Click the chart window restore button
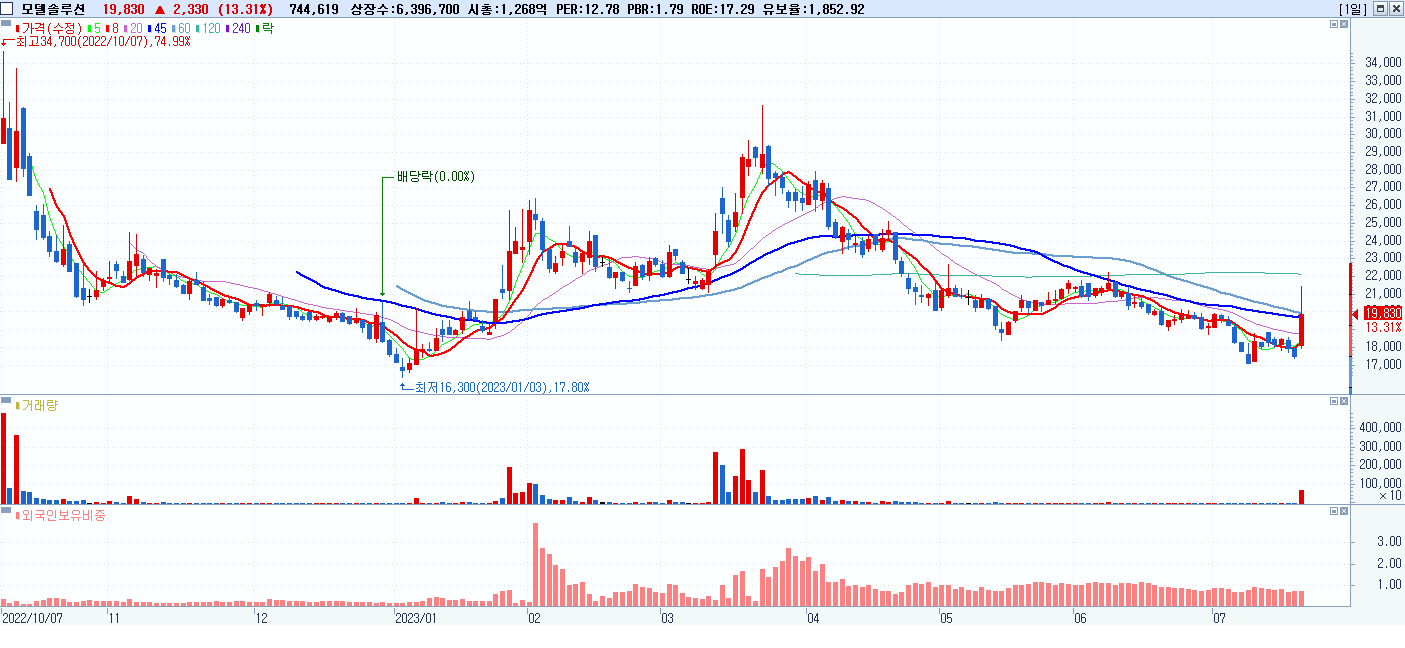This screenshot has width=1405, height=648. coord(1380,9)
